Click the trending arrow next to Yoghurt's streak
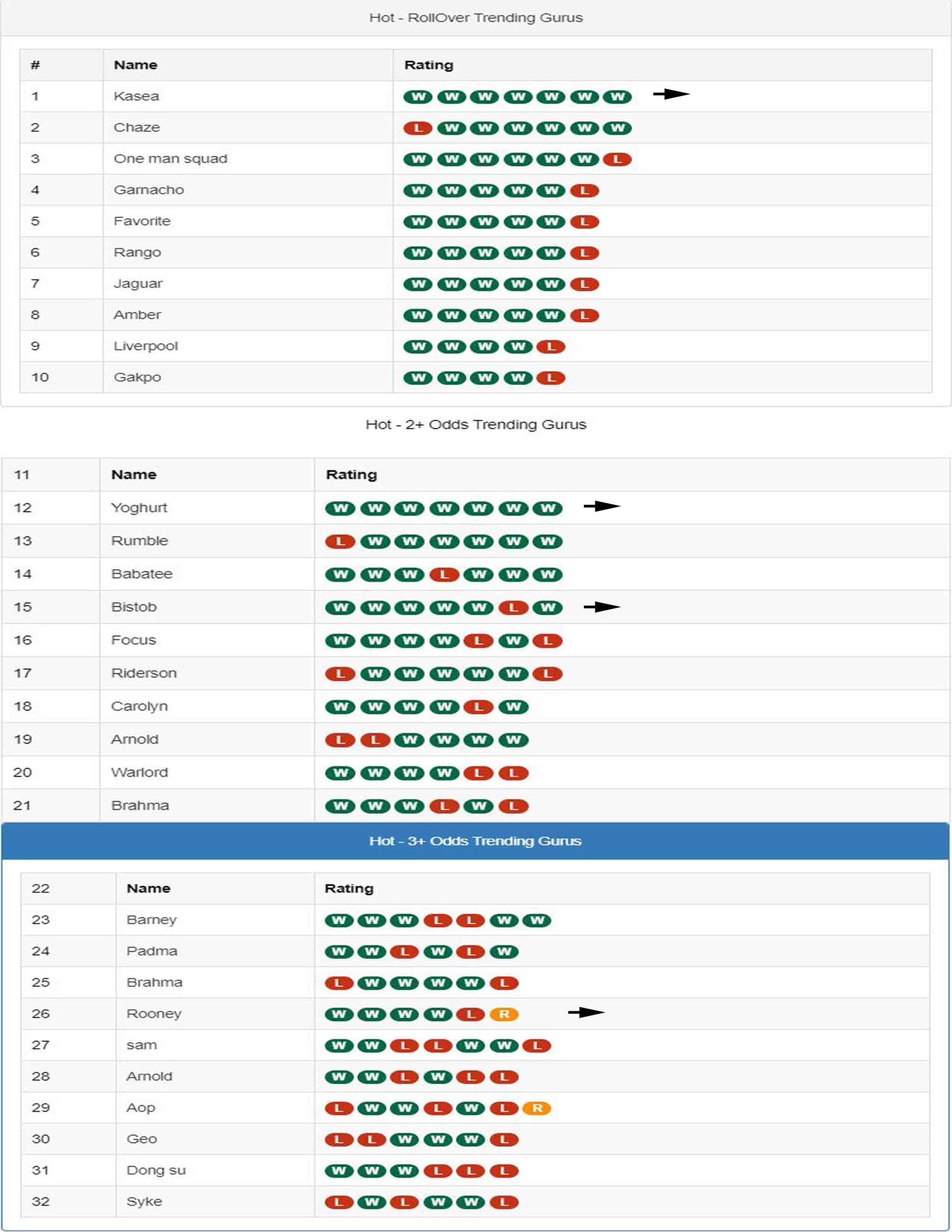This screenshot has width=952, height=1232. pyautogui.click(x=601, y=507)
